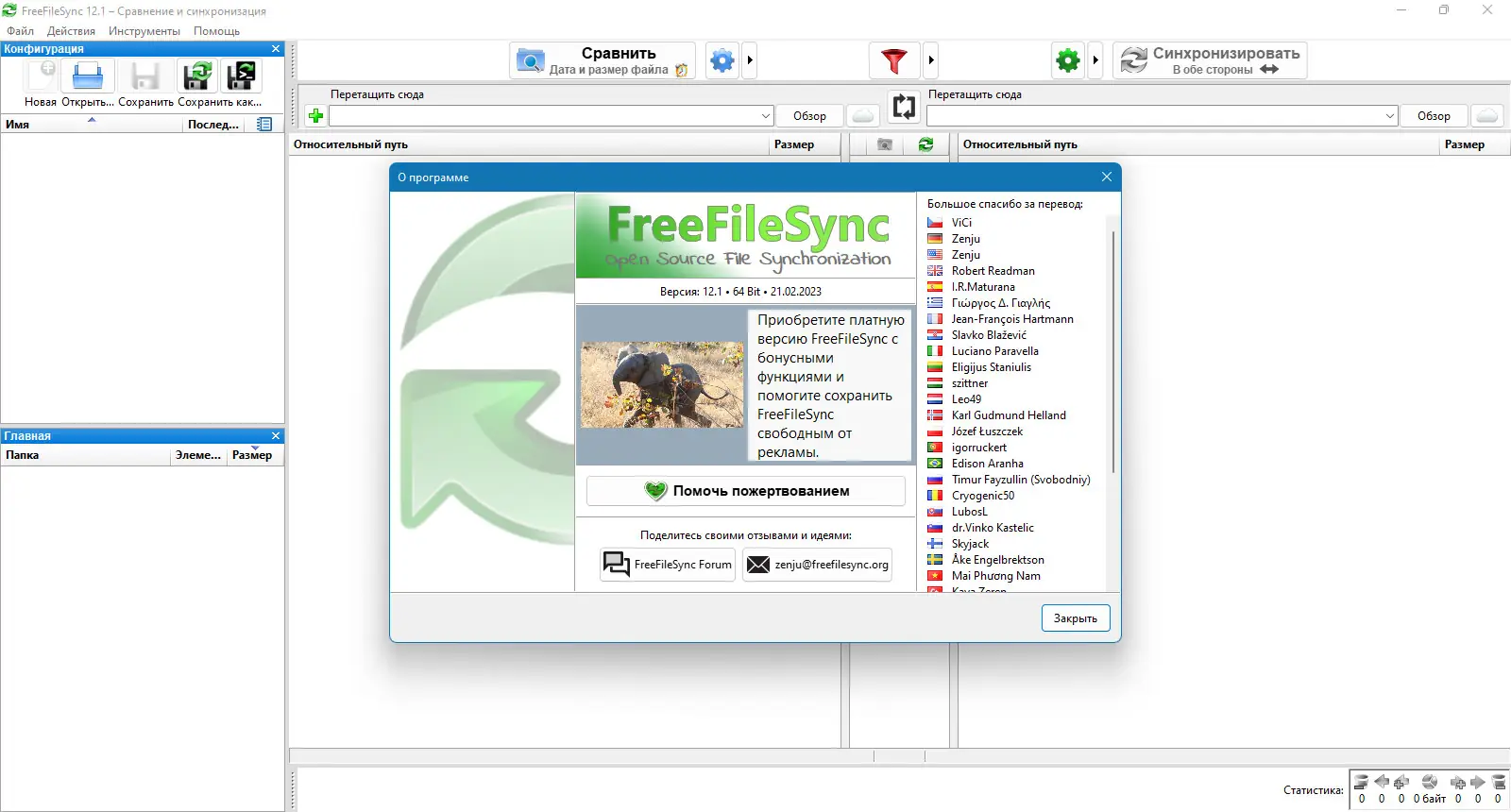Select translator Karl Gudmund Helland

(1009, 415)
